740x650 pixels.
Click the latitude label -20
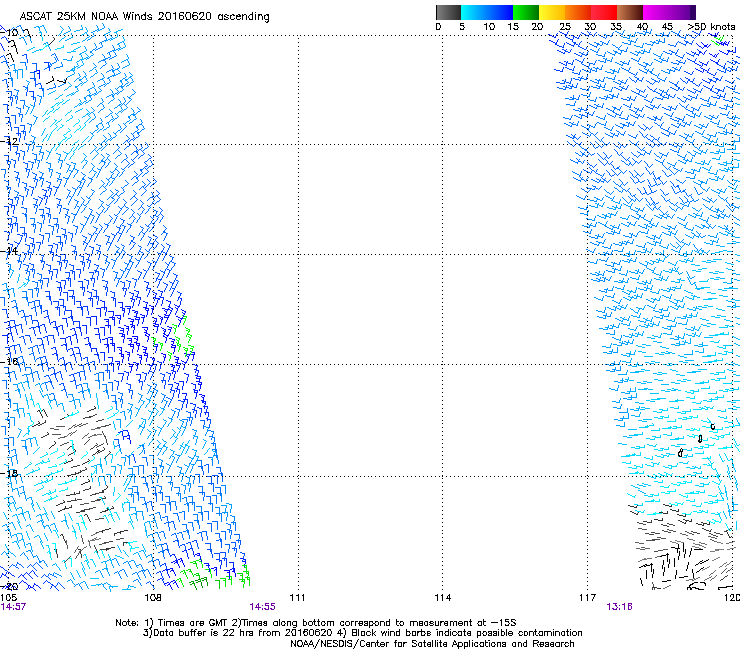10,586
